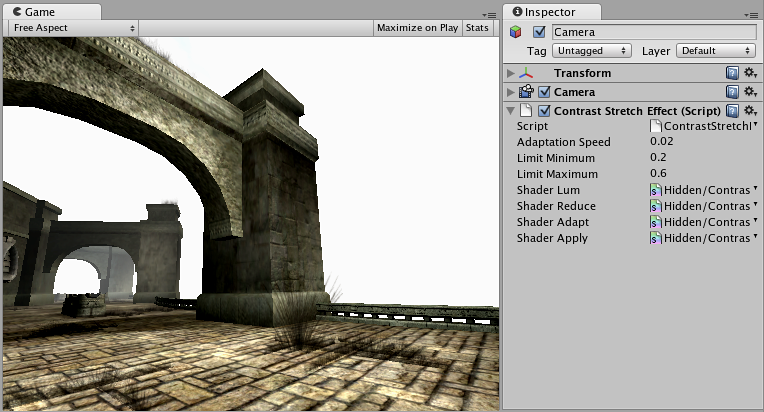Click the Shader Lum shader asset icon
Screen dimensions: 764x412
(x=656, y=190)
